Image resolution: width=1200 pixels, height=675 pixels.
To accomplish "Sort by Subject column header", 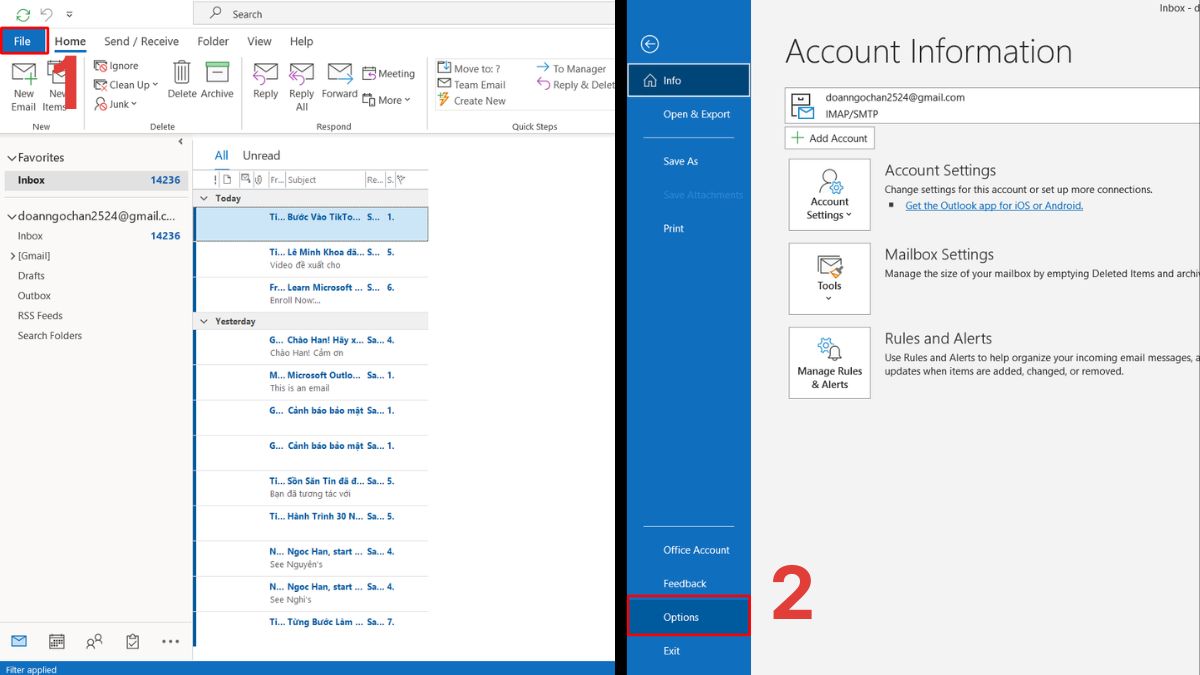I will click(x=324, y=180).
